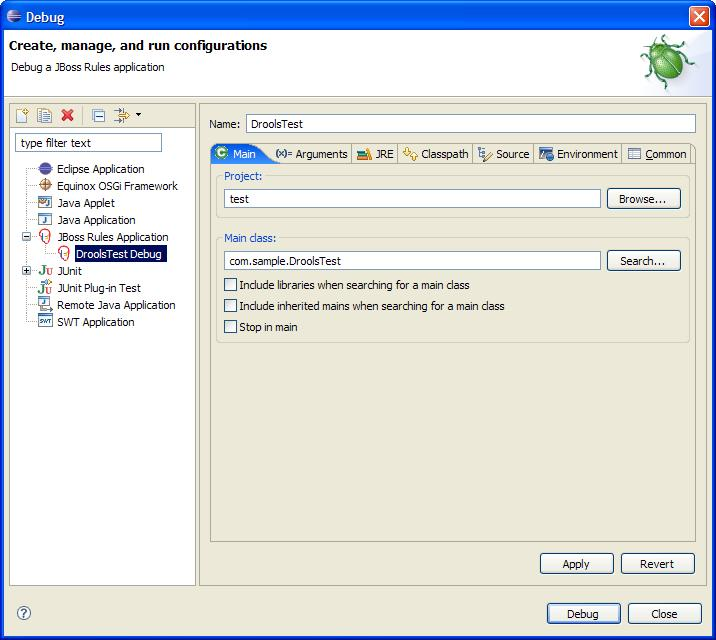
Task: Toggle Include inherited mains checkbox
Action: pos(231,306)
